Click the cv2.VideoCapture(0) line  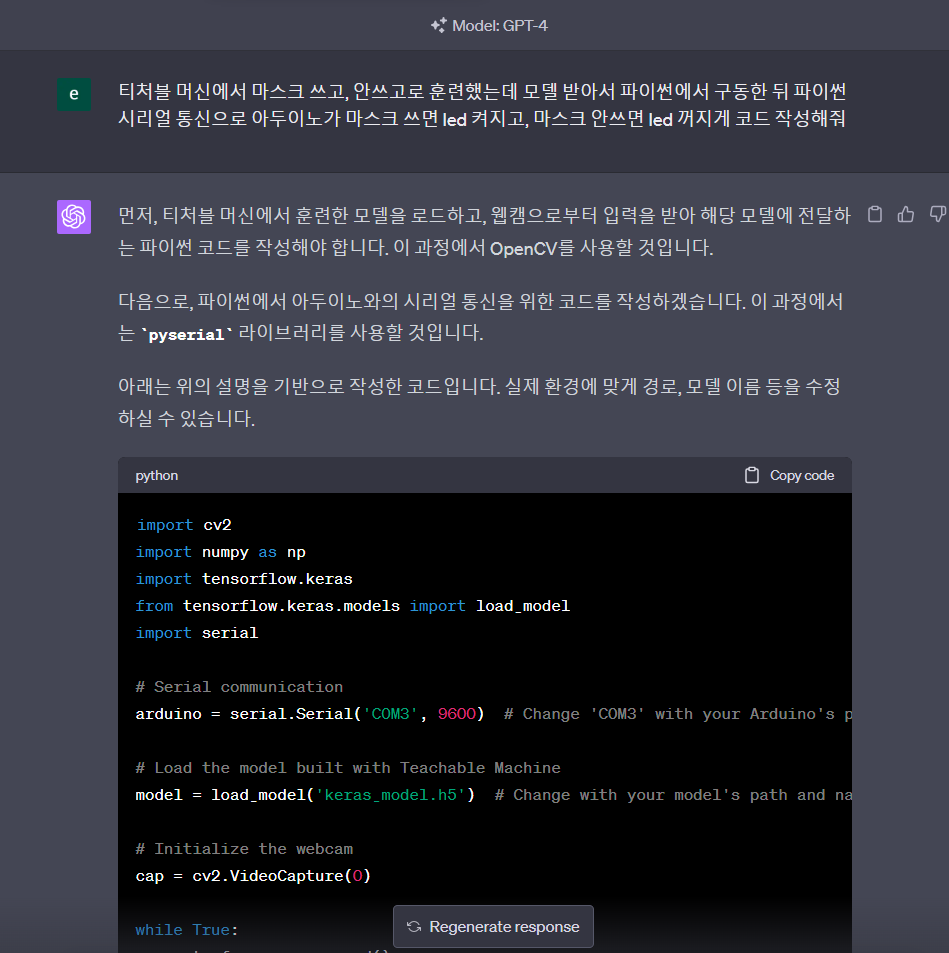pos(253,876)
